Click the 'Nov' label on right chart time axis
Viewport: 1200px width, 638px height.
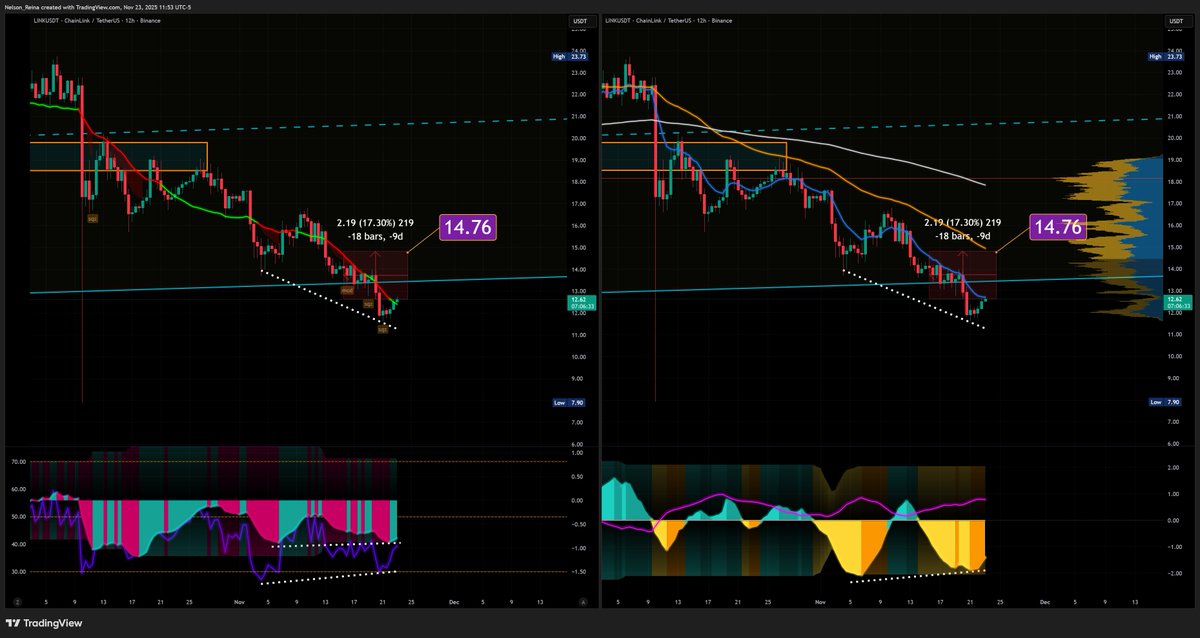tap(822, 603)
